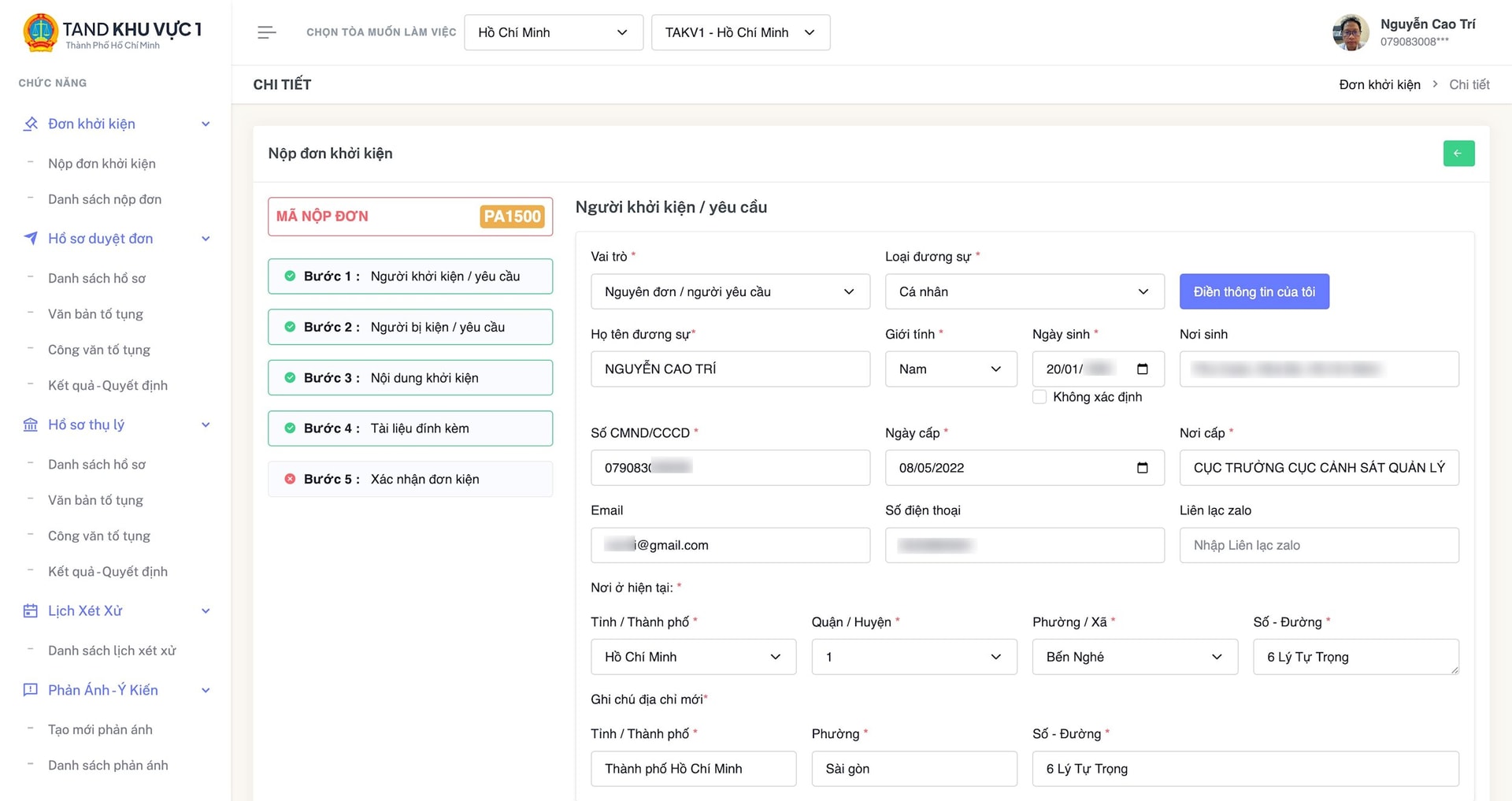Collapse the Hồ sơ thụ lý chevron
Image resolution: width=1512 pixels, height=801 pixels.
pyautogui.click(x=206, y=425)
